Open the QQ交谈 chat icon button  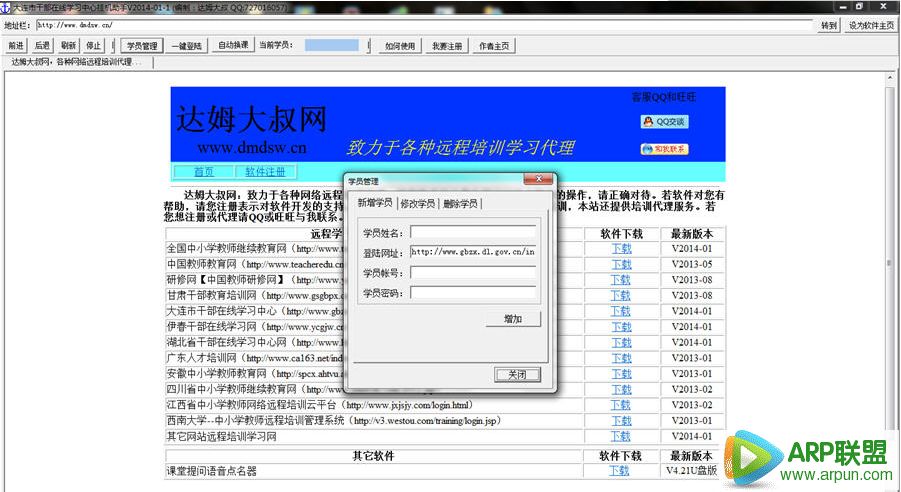pos(664,122)
